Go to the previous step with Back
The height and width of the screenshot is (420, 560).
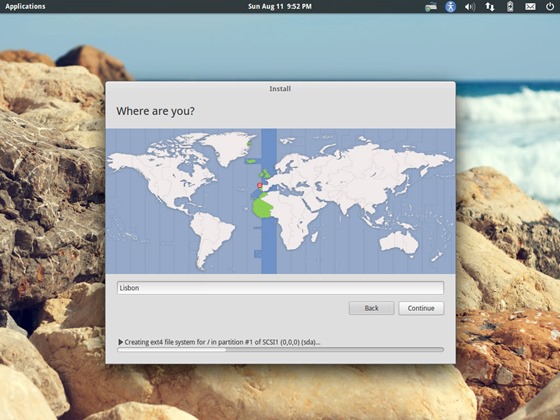click(x=371, y=308)
